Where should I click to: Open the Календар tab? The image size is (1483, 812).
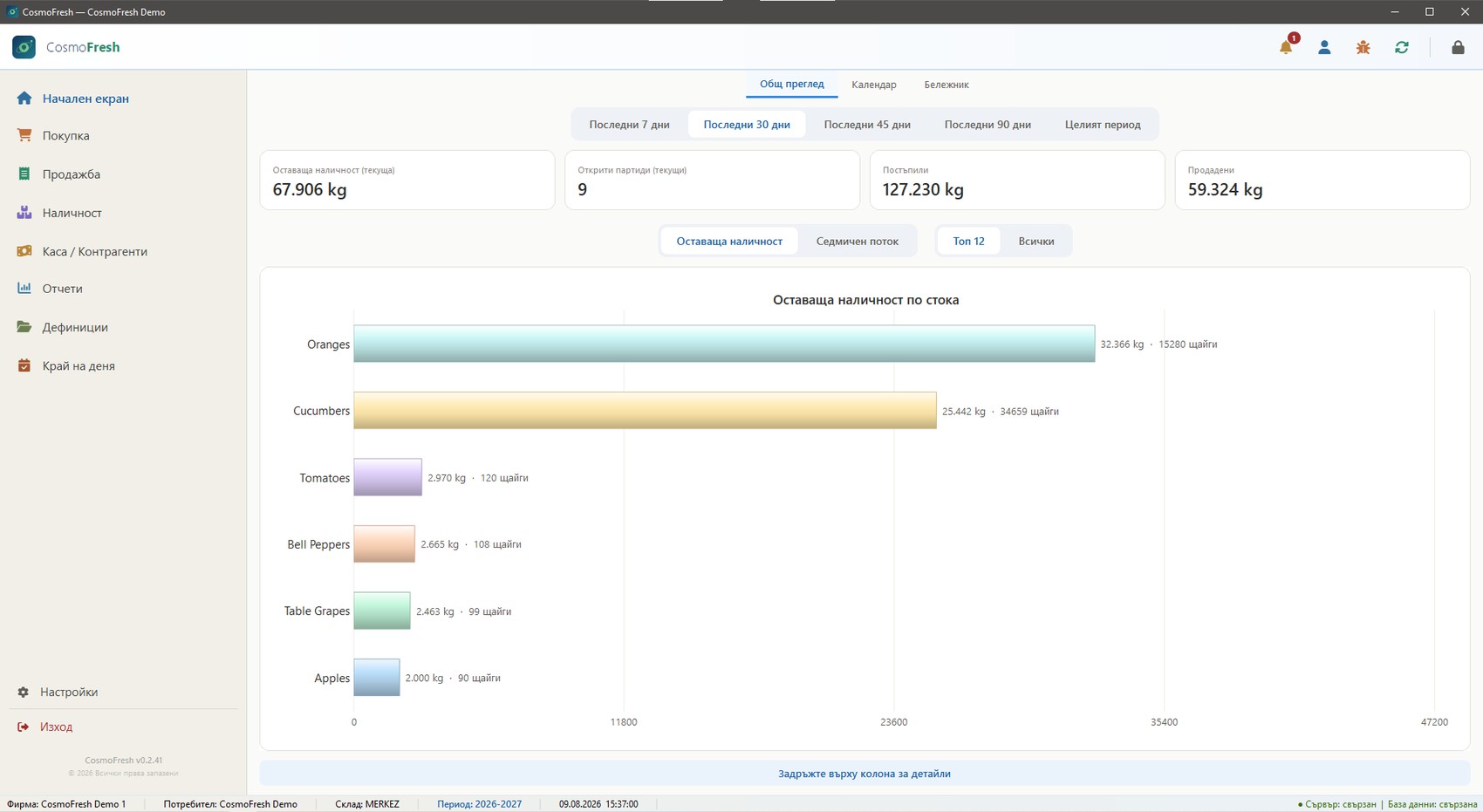(x=874, y=85)
